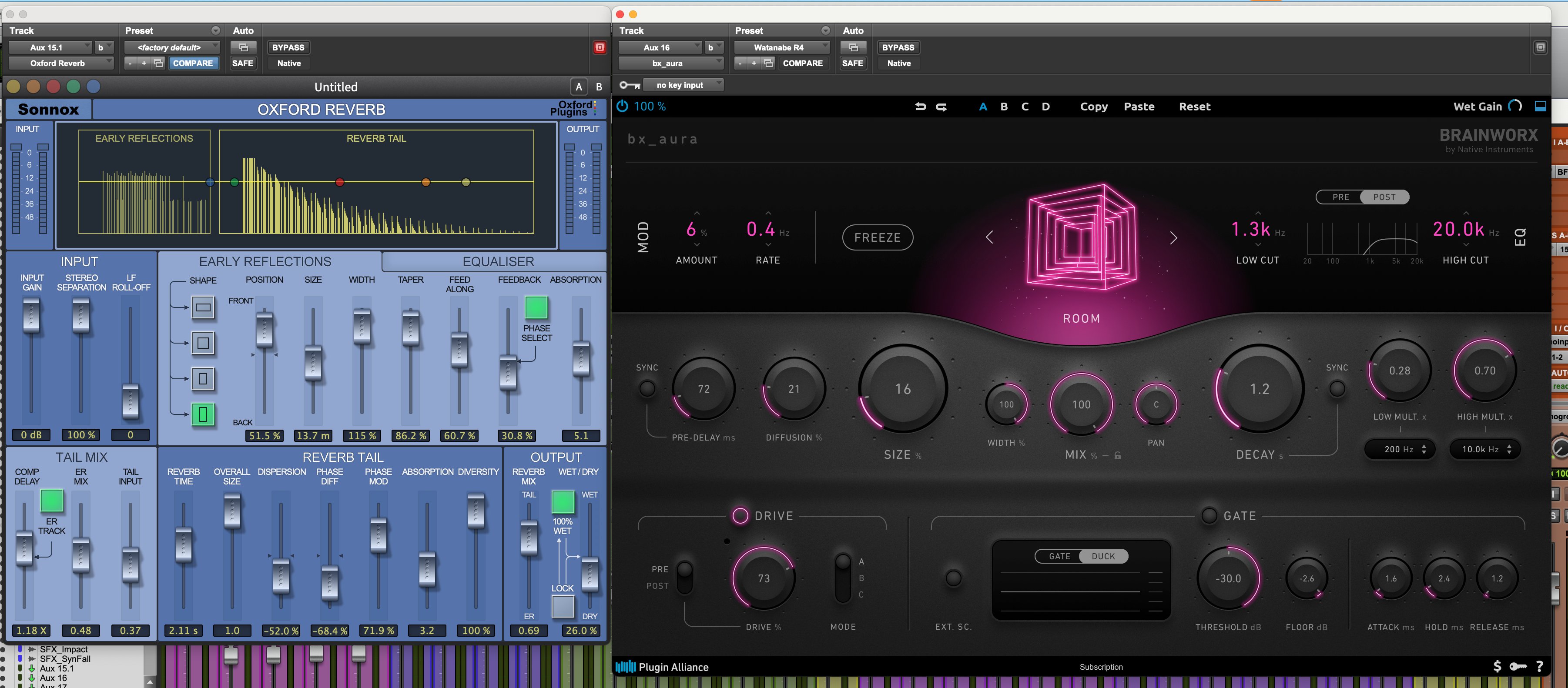
Task: Enable the Gate section power button
Action: 1209,516
